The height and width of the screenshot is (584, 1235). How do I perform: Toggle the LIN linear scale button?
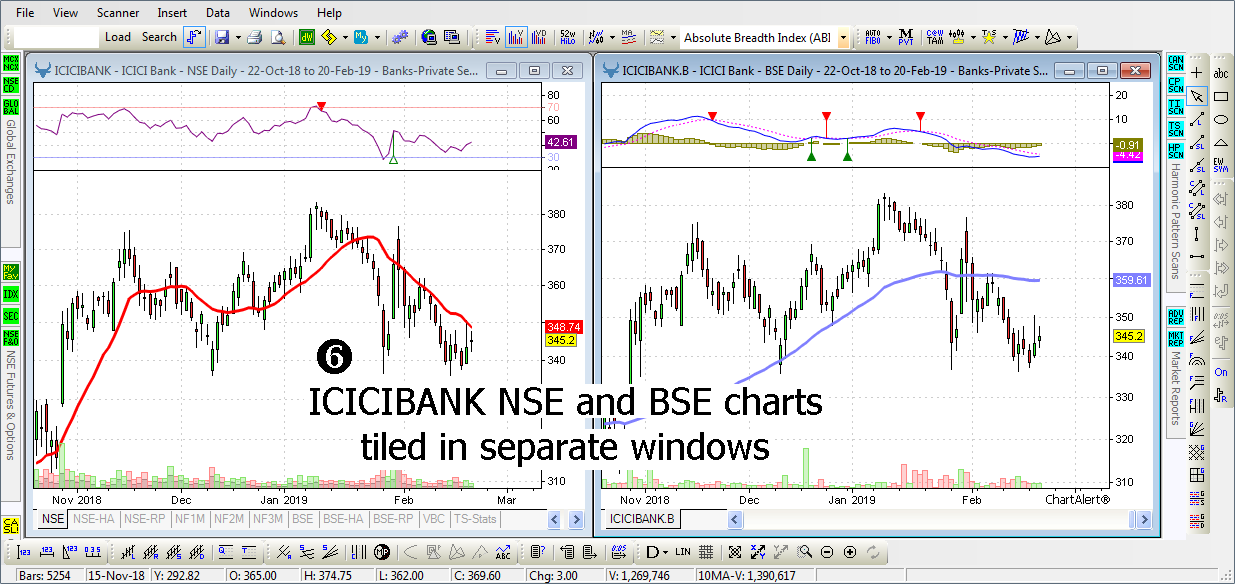pos(683,552)
